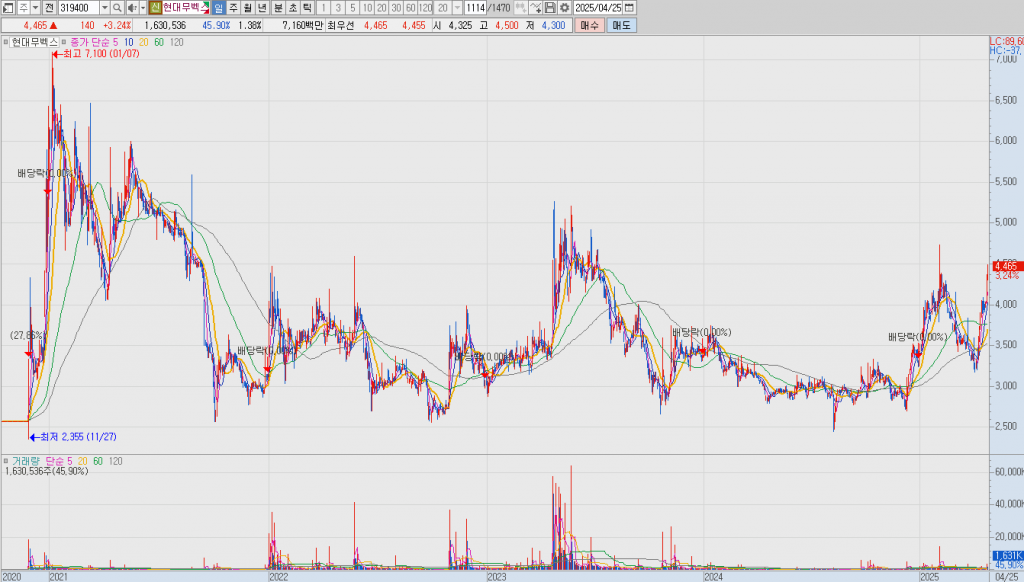Click the chart line tool icon beside save
Screen dimensions: 1024x582
click(x=535, y=7)
